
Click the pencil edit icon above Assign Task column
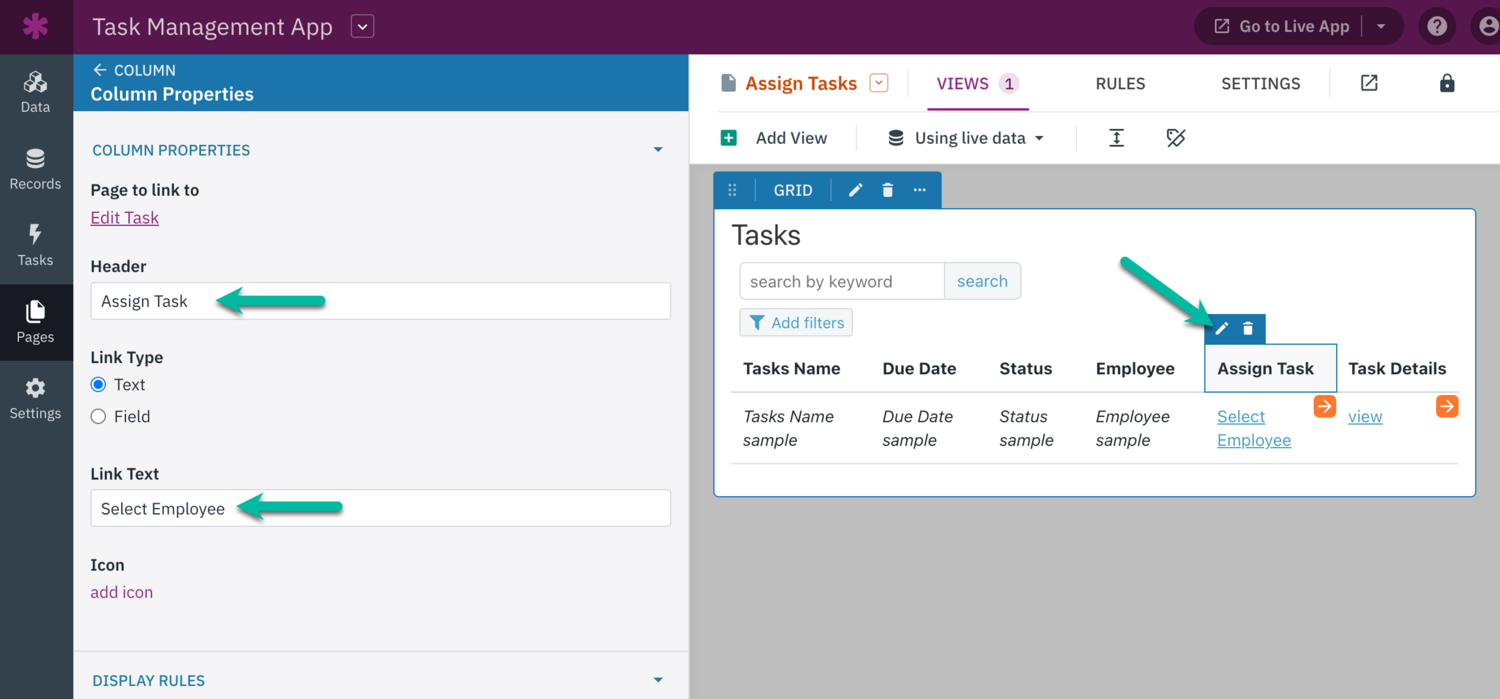pos(1222,329)
